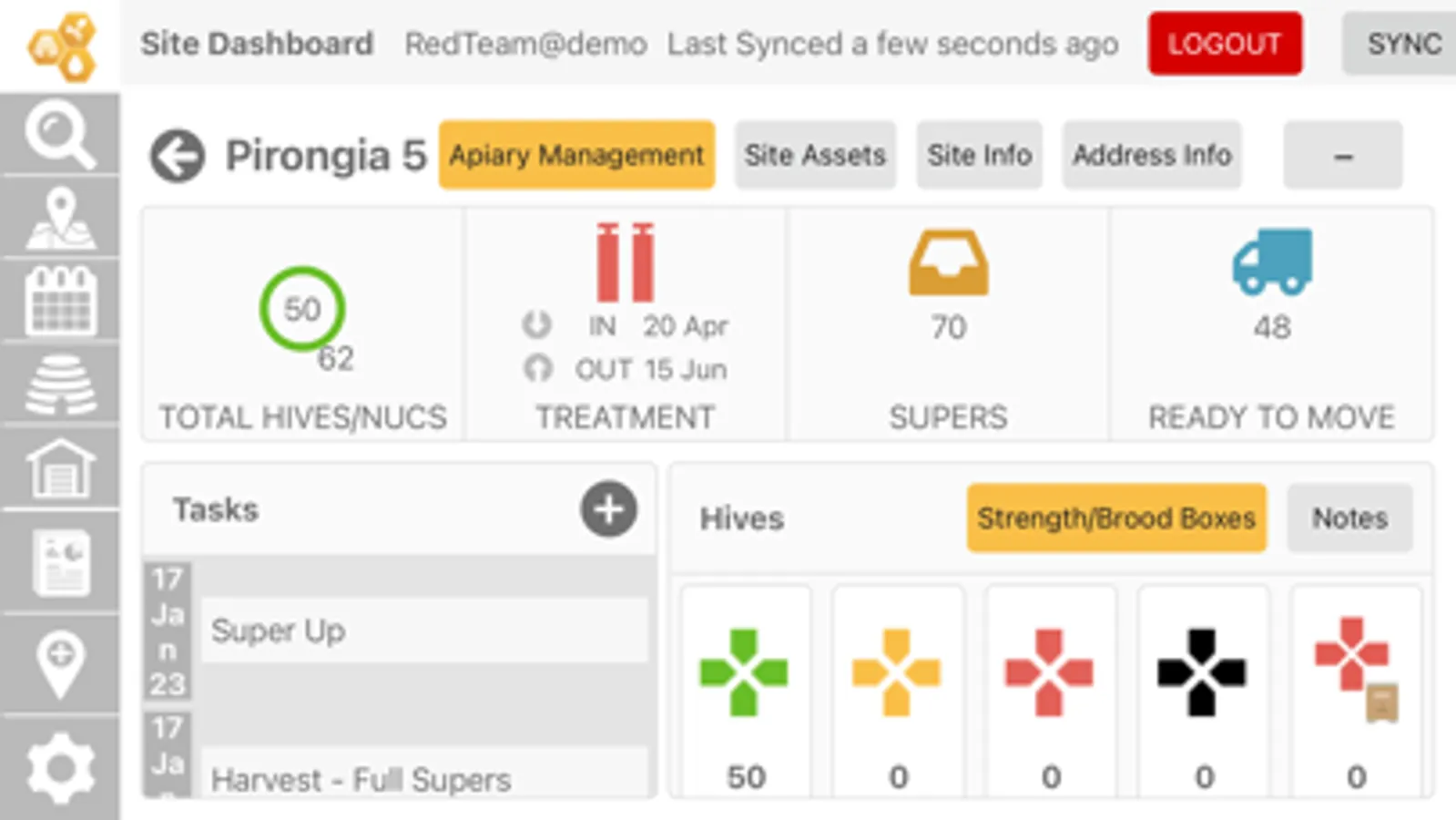This screenshot has height=820, width=1456.
Task: Open the warehouse sidebar icon
Action: [x=60, y=469]
